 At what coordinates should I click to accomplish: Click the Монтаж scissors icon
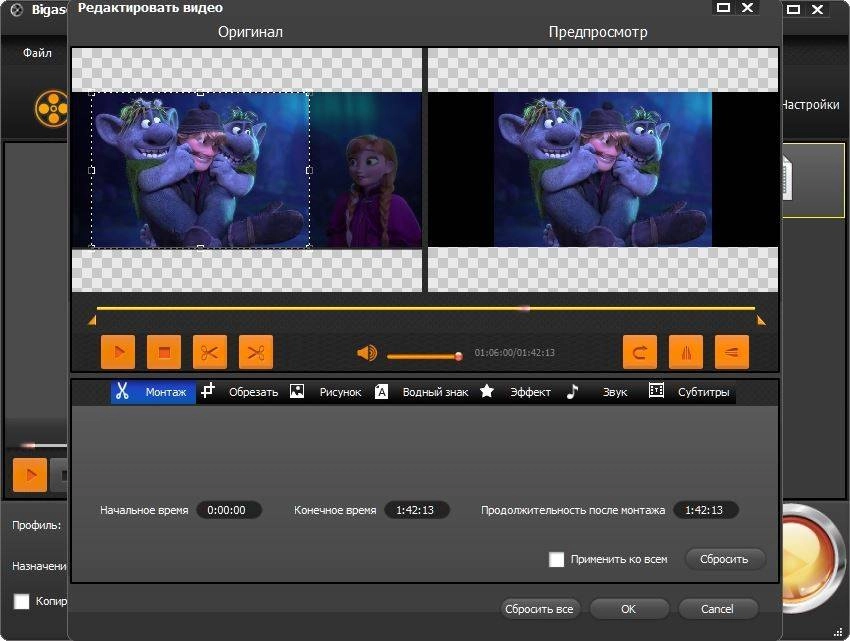[123, 391]
